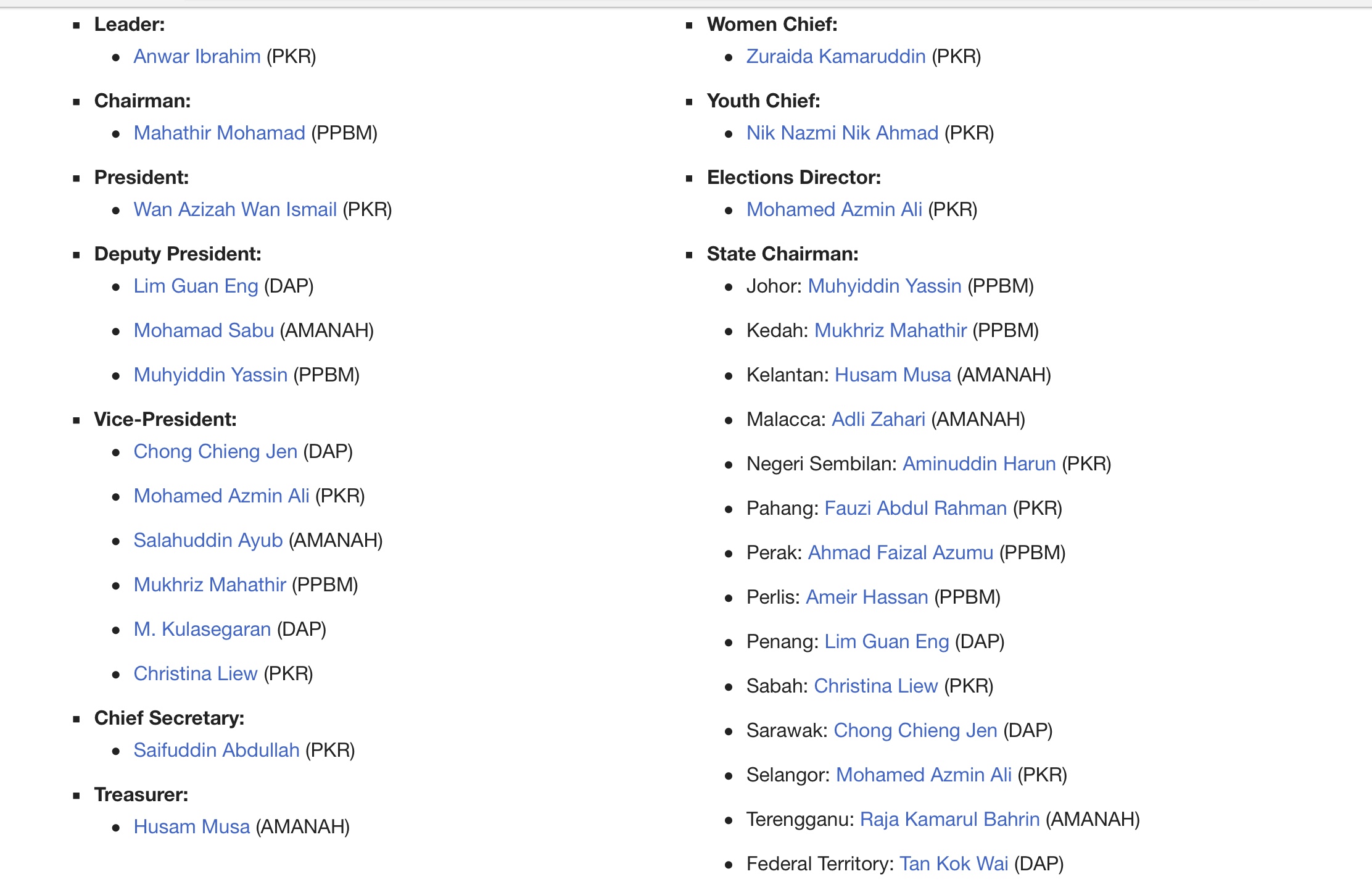Open Husam Musa under Treasurer

click(x=192, y=826)
